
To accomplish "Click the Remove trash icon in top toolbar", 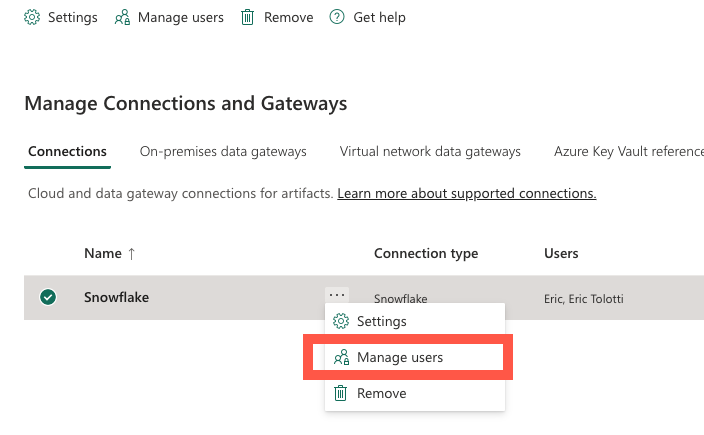I will pos(247,18).
